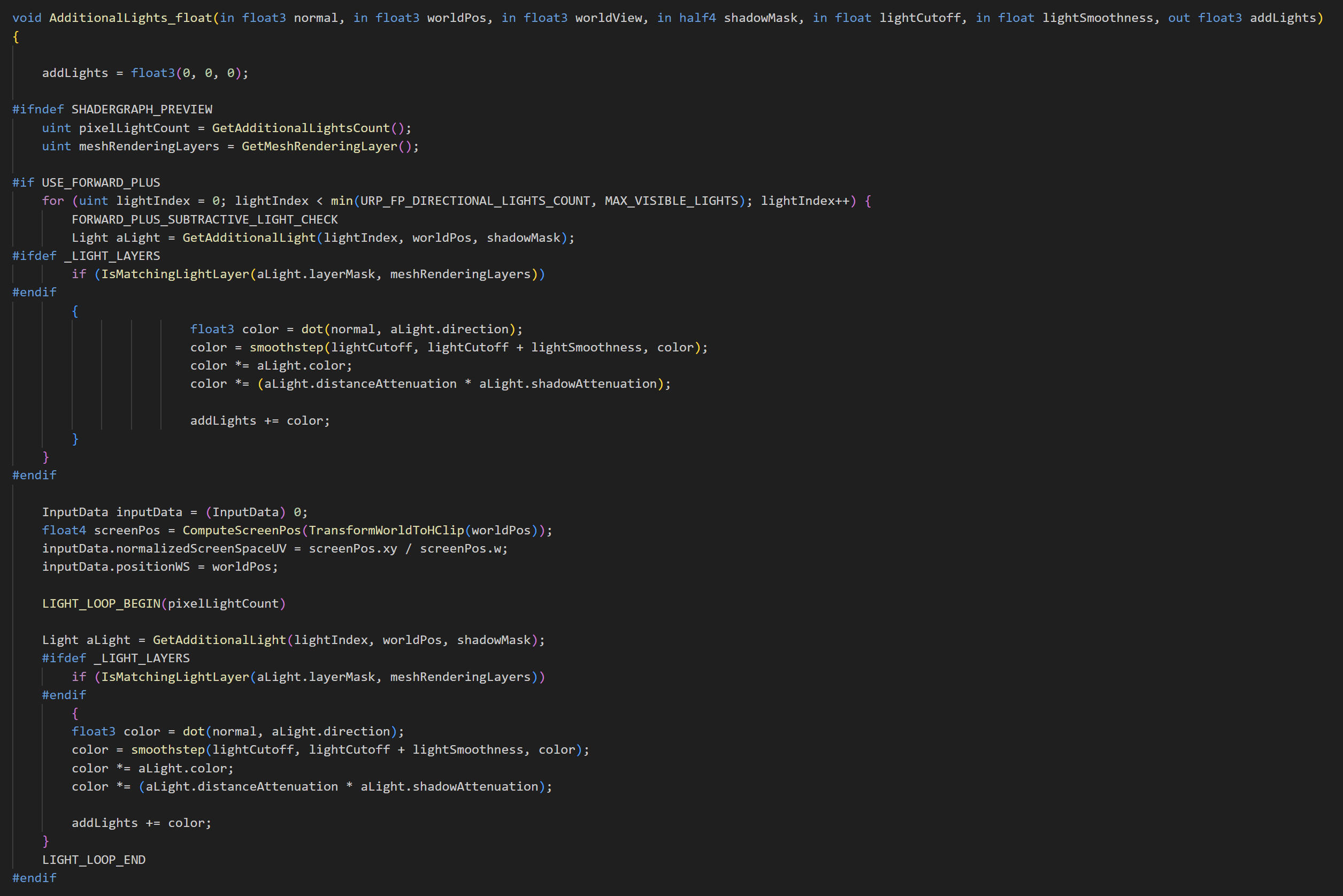This screenshot has height=896, width=1343.
Task: Click USE_FORWARD_PLUS in the #if directive
Action: tap(101, 182)
